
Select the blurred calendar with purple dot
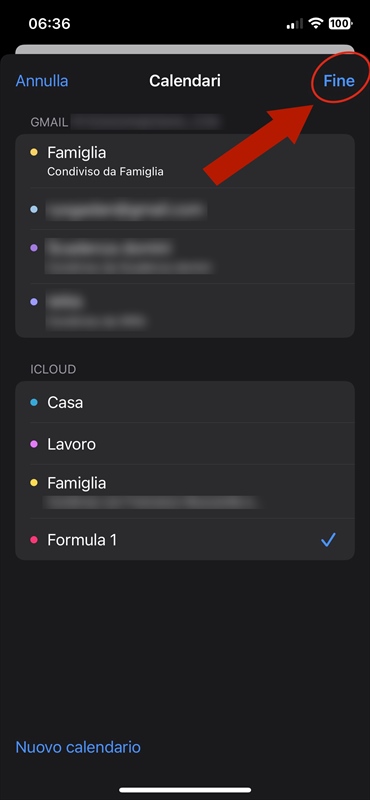click(x=185, y=257)
